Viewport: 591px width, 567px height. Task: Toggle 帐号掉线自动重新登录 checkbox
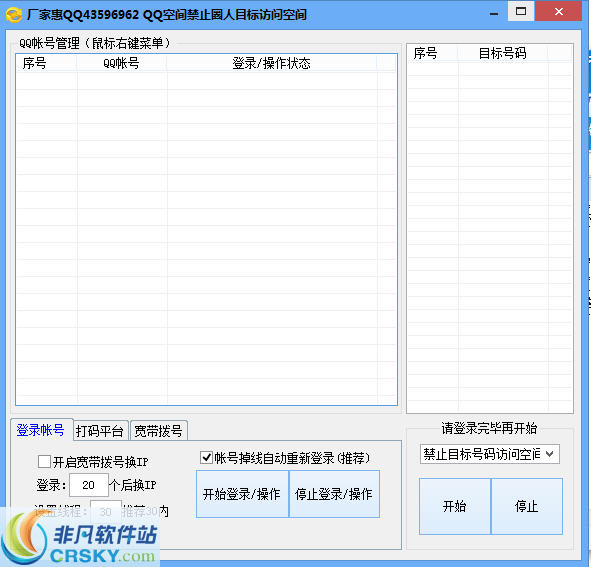point(207,458)
